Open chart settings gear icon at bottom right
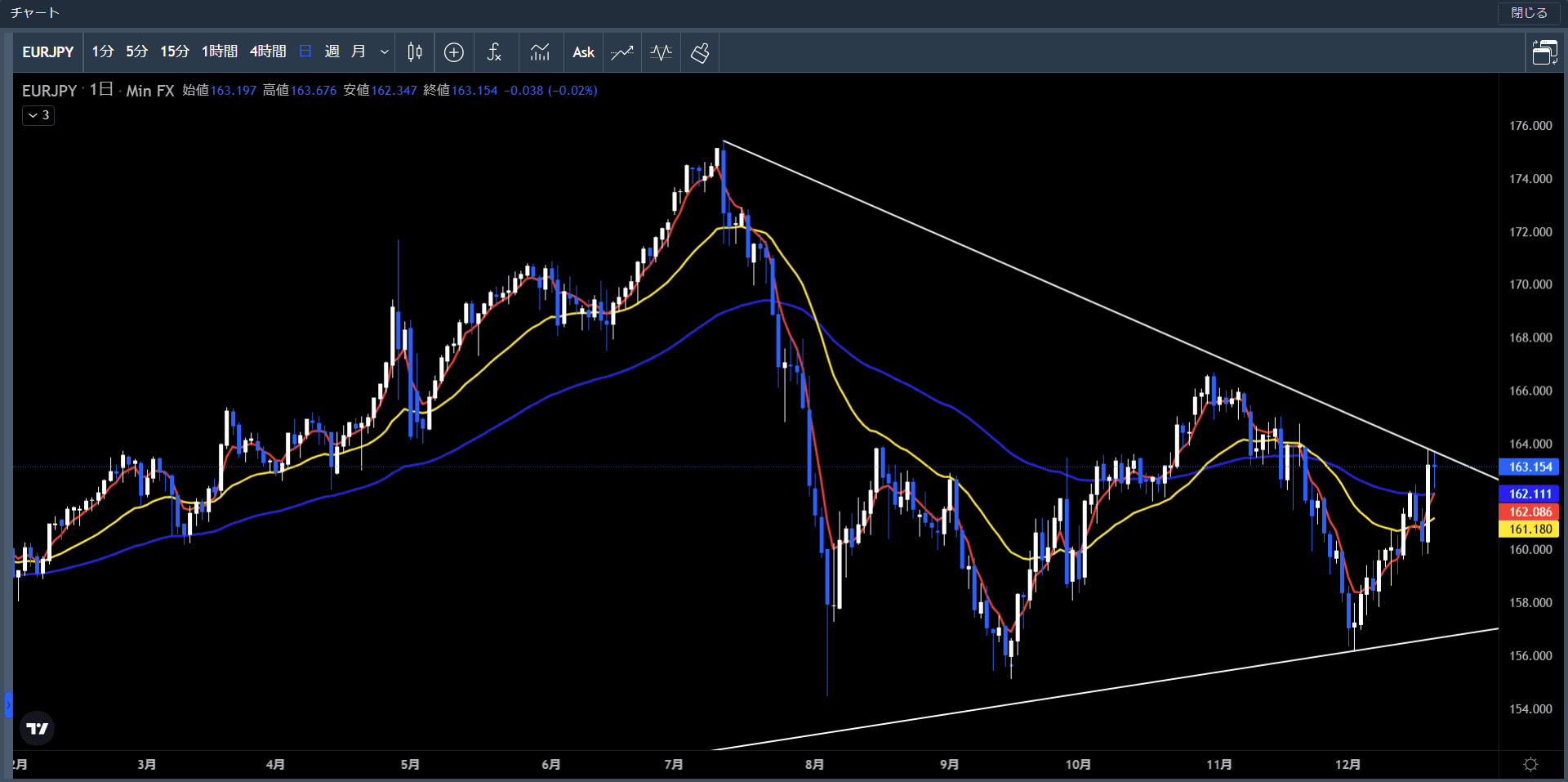The width and height of the screenshot is (1568, 782). click(x=1531, y=764)
